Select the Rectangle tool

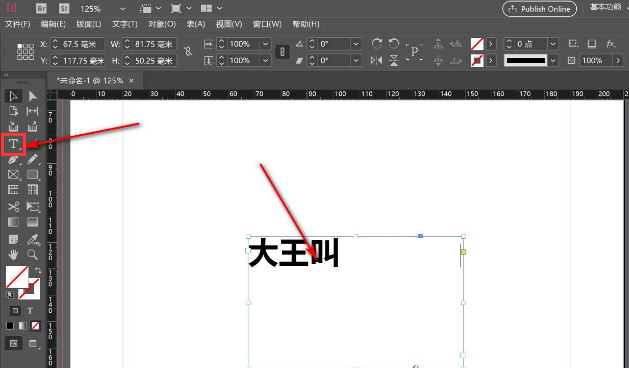click(32, 175)
